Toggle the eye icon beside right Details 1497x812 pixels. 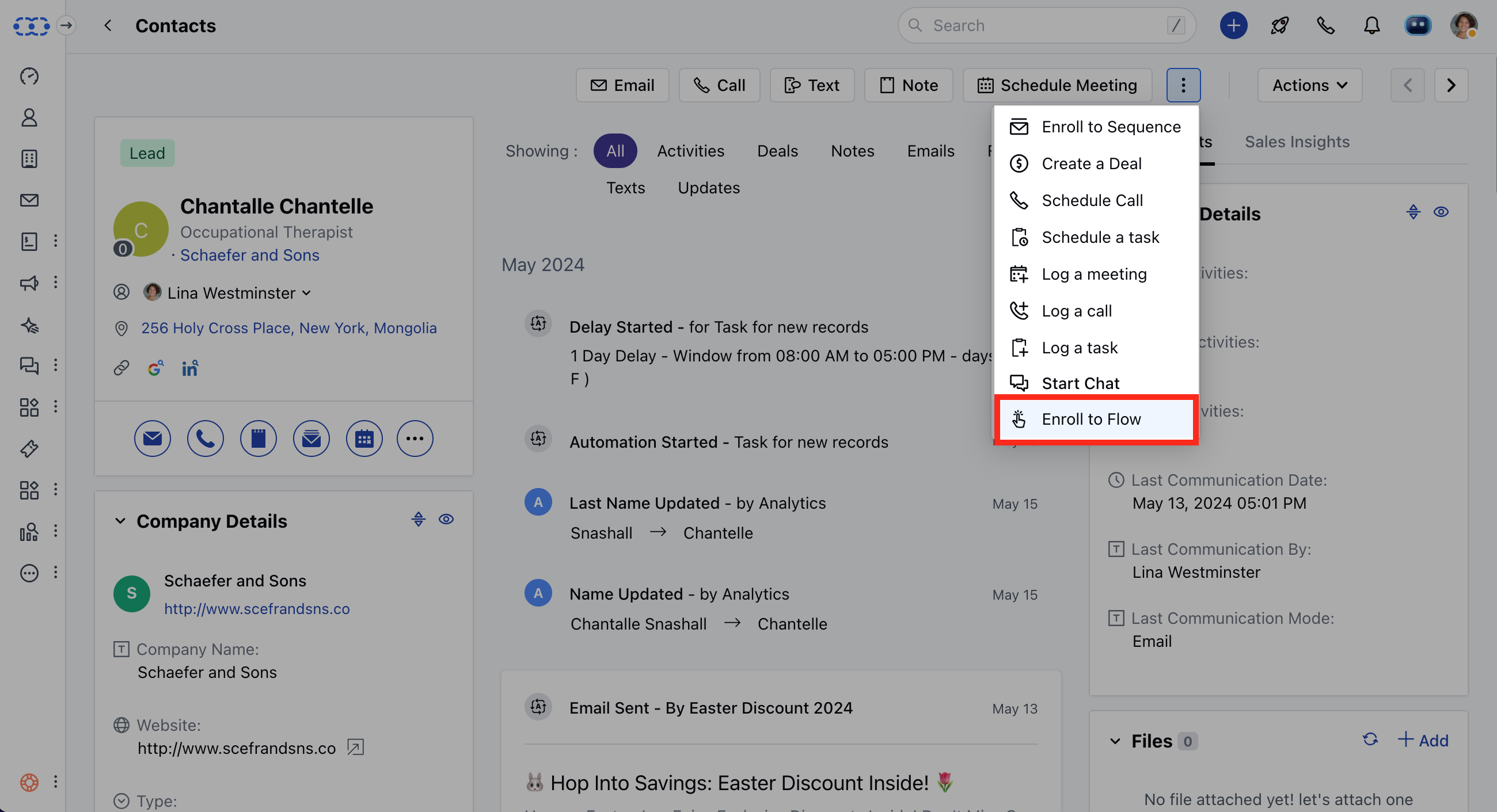click(1441, 212)
